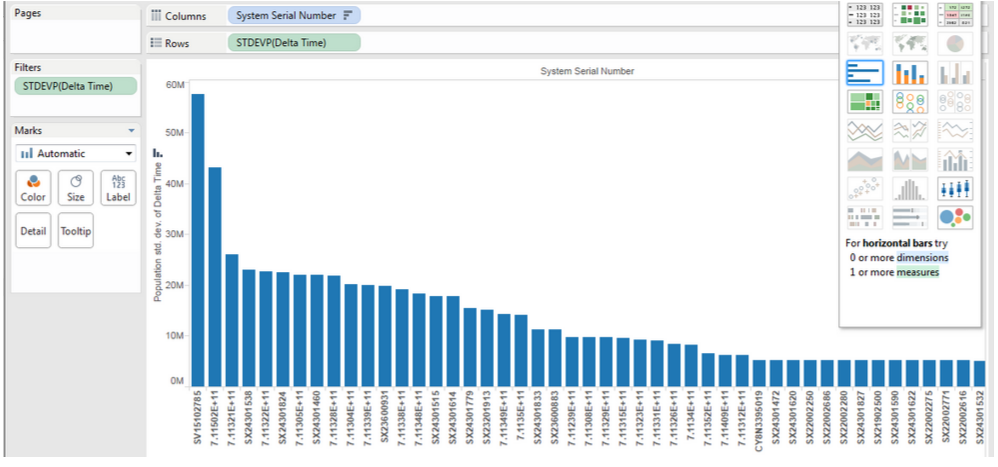Select side-by-side circles chart type

pyautogui.click(x=955, y=102)
